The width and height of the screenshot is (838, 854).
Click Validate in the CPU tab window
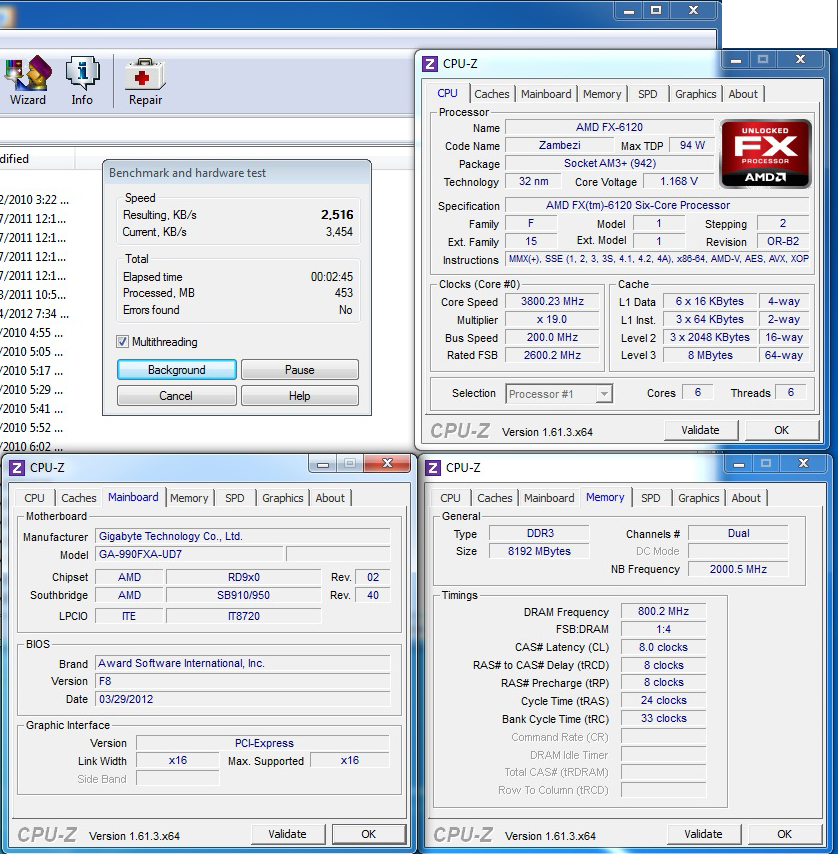(701, 430)
